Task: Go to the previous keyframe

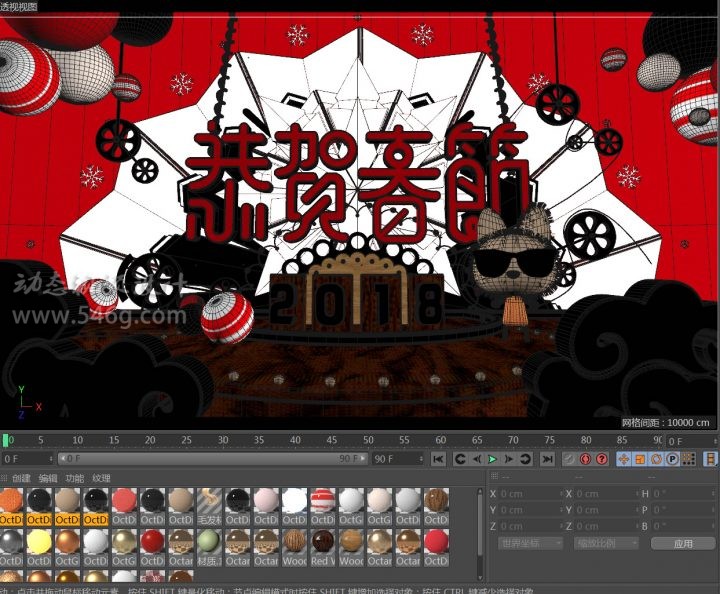Action: (460, 459)
